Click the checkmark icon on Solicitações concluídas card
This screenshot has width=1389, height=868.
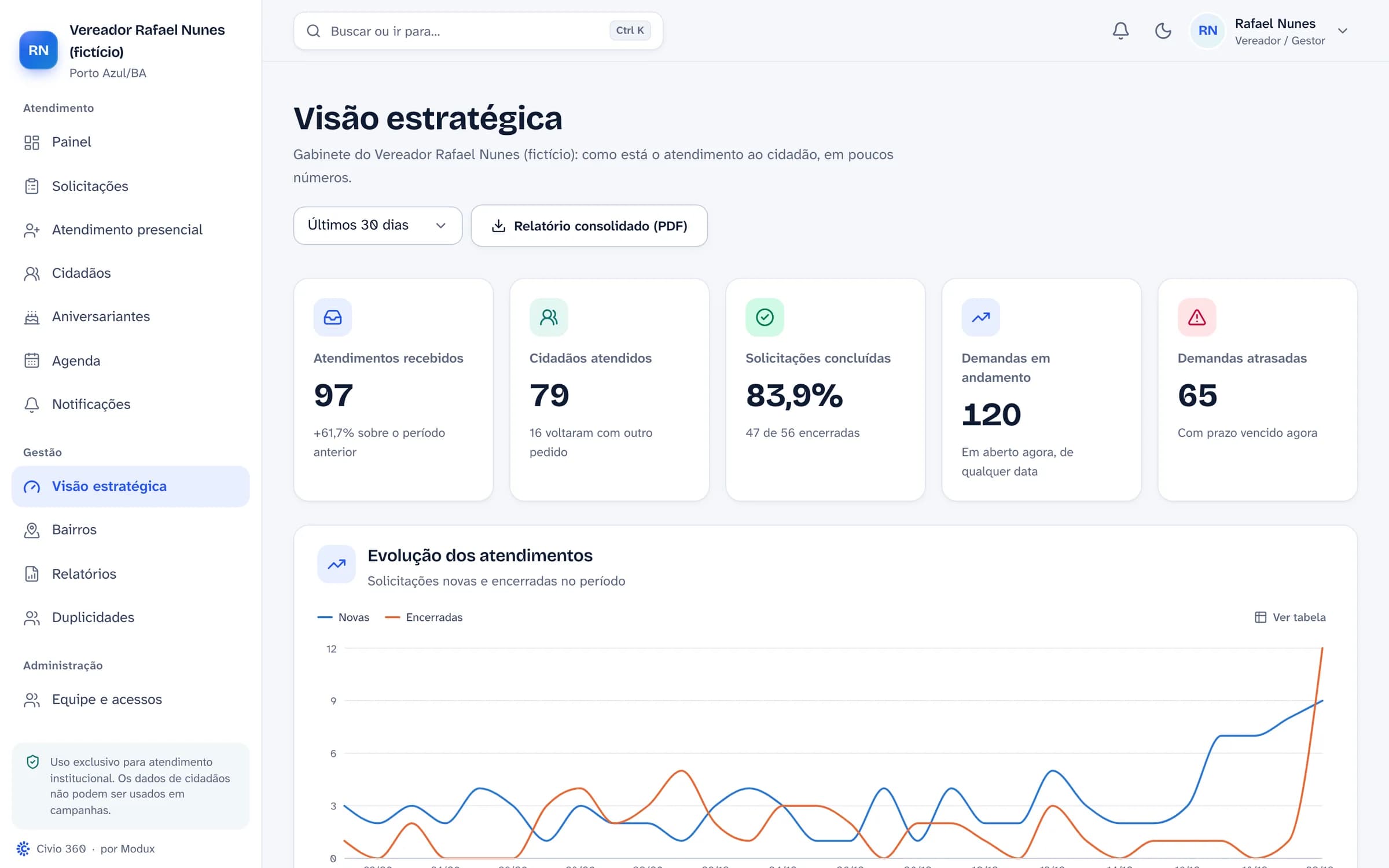[765, 317]
